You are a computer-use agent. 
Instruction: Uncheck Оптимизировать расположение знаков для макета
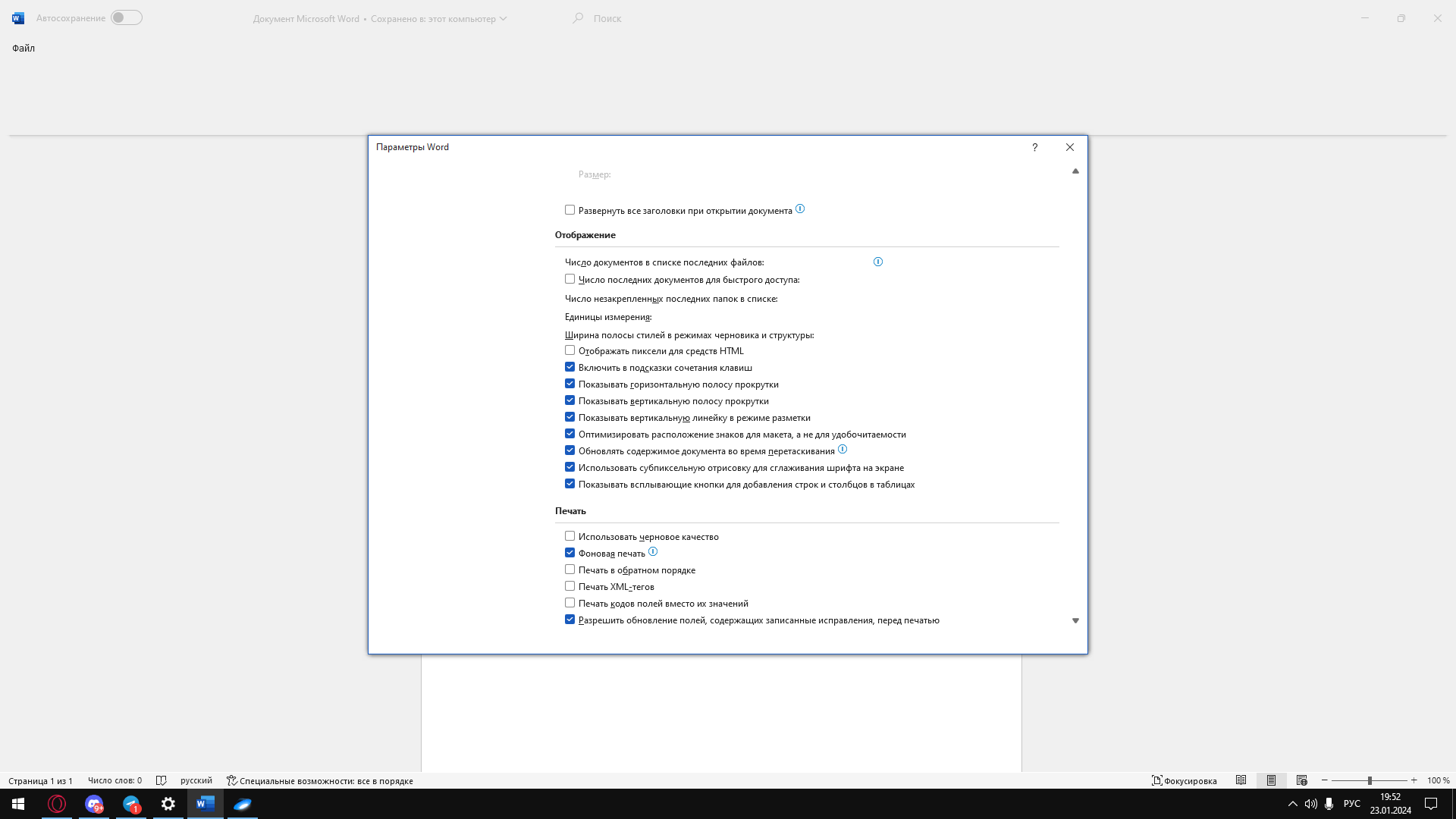coord(570,434)
